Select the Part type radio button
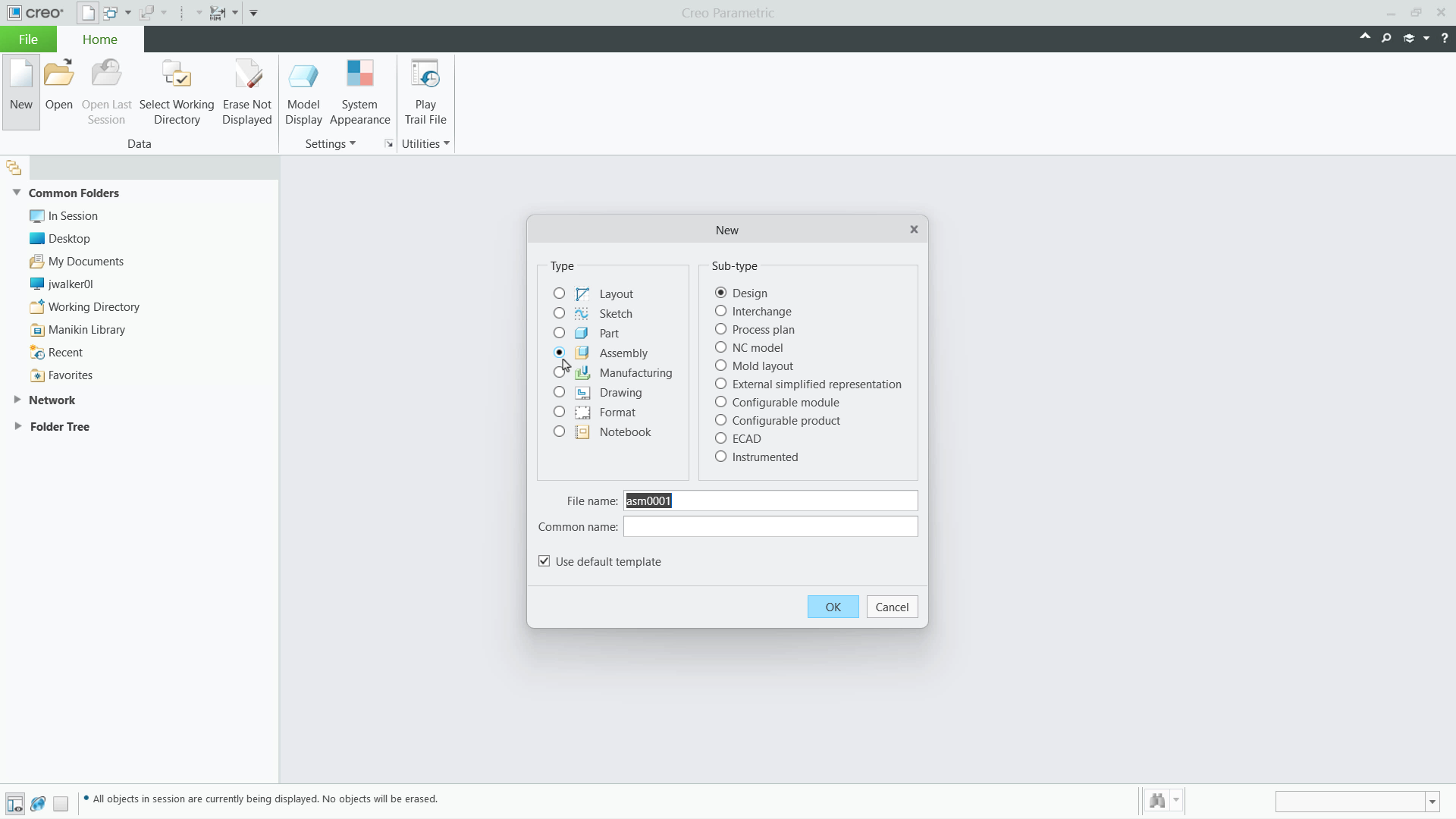The width and height of the screenshot is (1456, 819). coord(560,333)
